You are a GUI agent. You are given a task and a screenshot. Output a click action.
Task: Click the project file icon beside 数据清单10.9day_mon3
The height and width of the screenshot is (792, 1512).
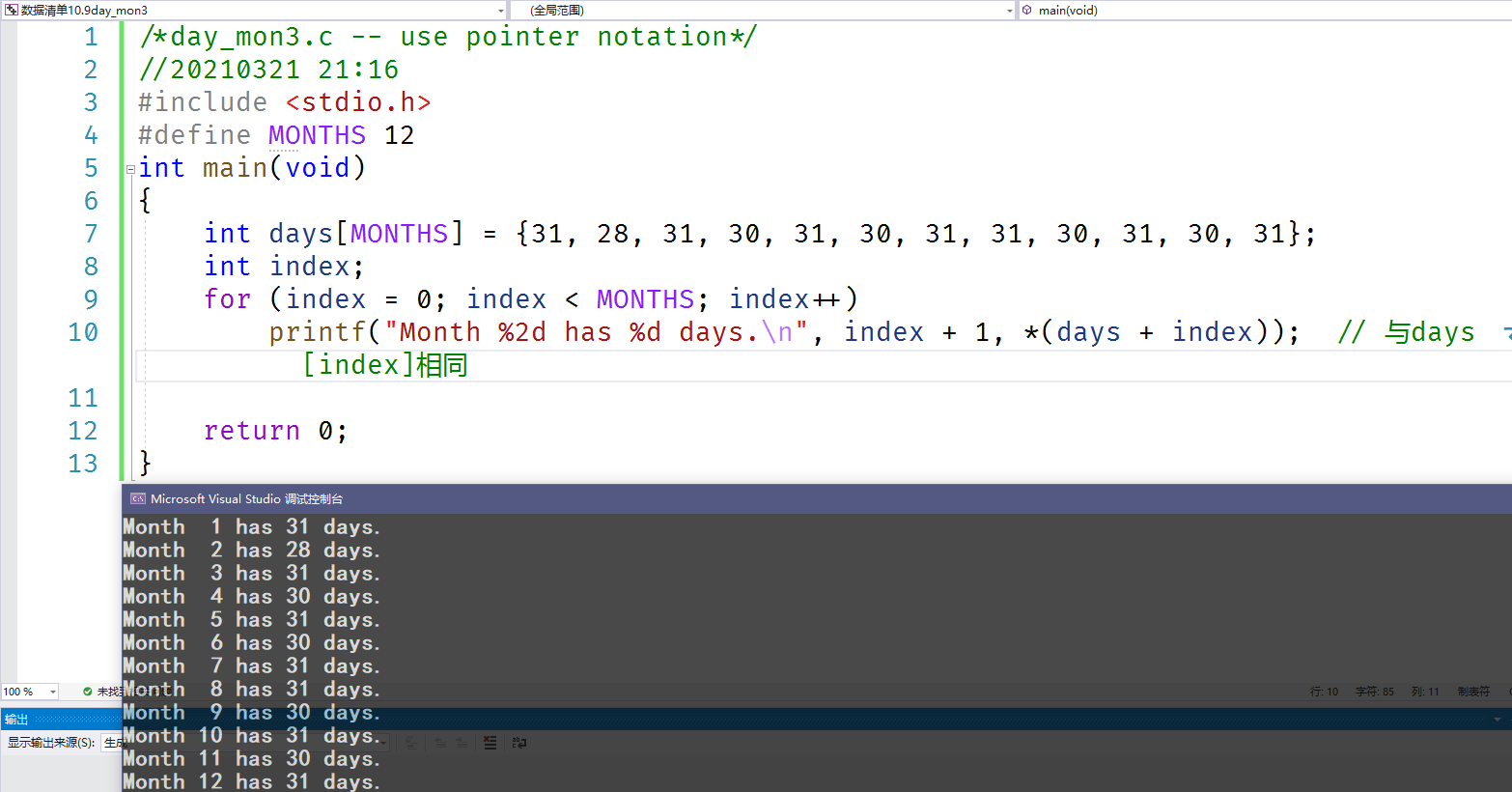[x=12, y=10]
